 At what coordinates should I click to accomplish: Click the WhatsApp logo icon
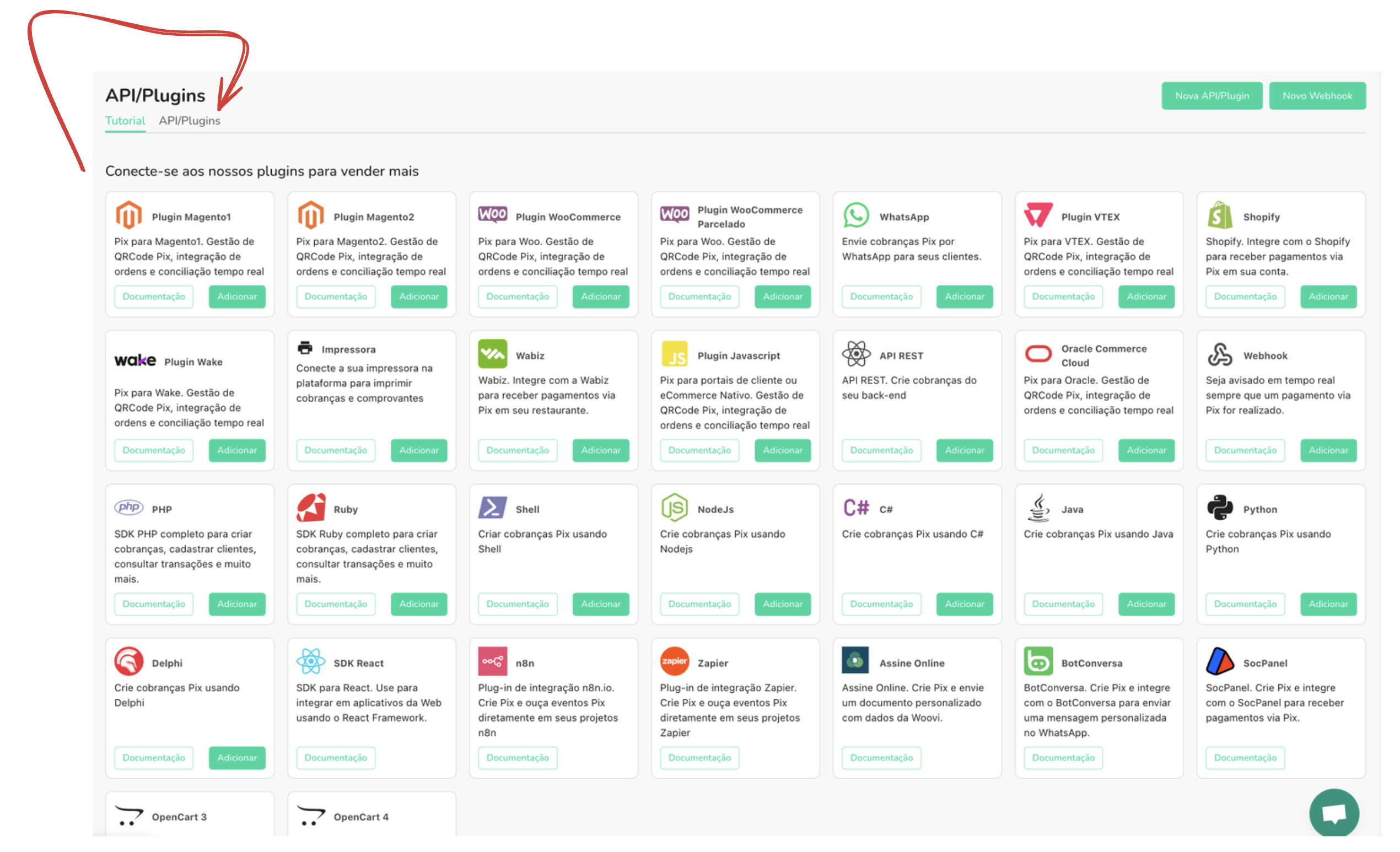tap(855, 216)
